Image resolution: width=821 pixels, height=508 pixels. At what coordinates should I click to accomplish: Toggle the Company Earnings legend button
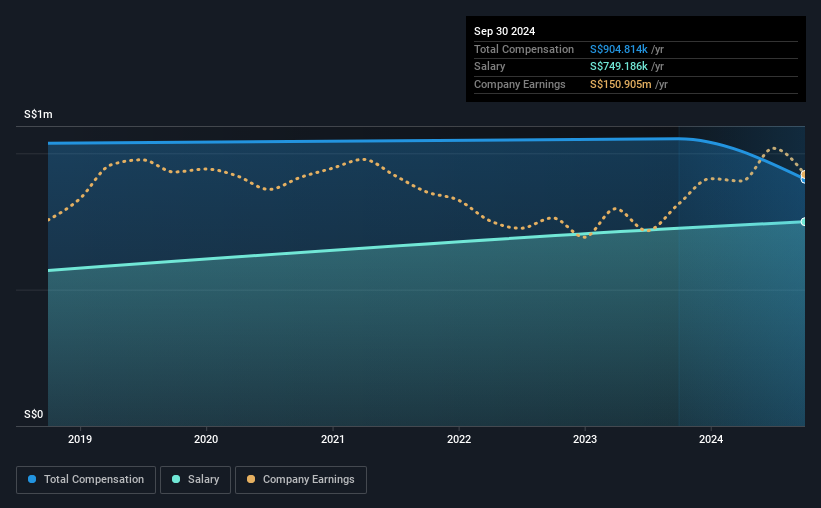point(301,480)
